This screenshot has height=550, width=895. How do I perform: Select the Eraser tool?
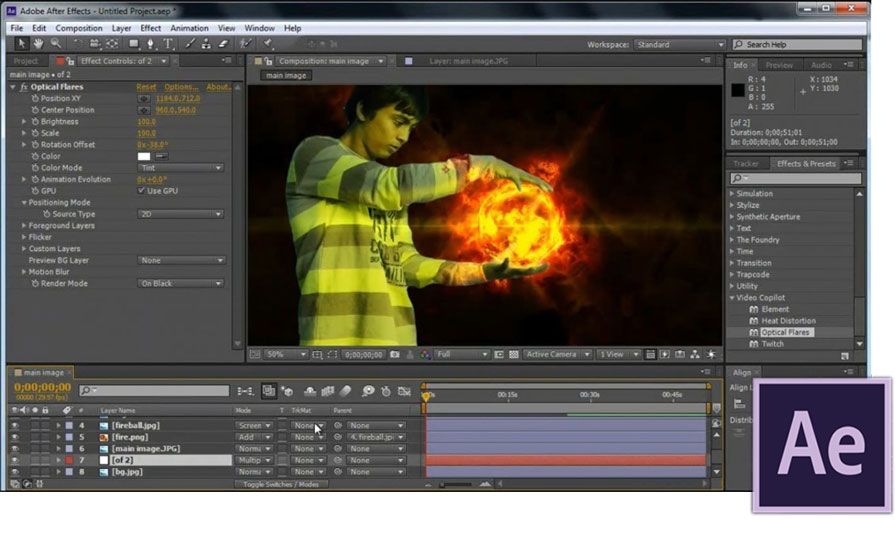223,43
